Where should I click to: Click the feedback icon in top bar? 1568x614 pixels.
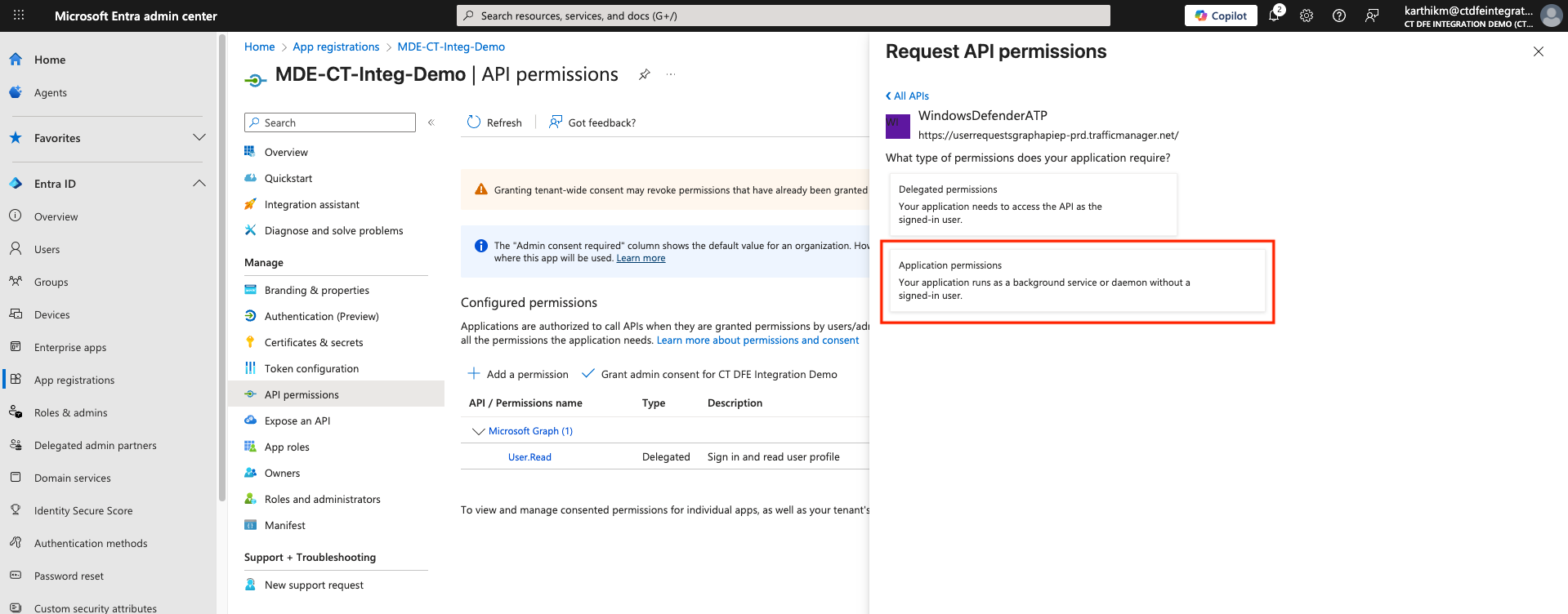tap(1372, 16)
